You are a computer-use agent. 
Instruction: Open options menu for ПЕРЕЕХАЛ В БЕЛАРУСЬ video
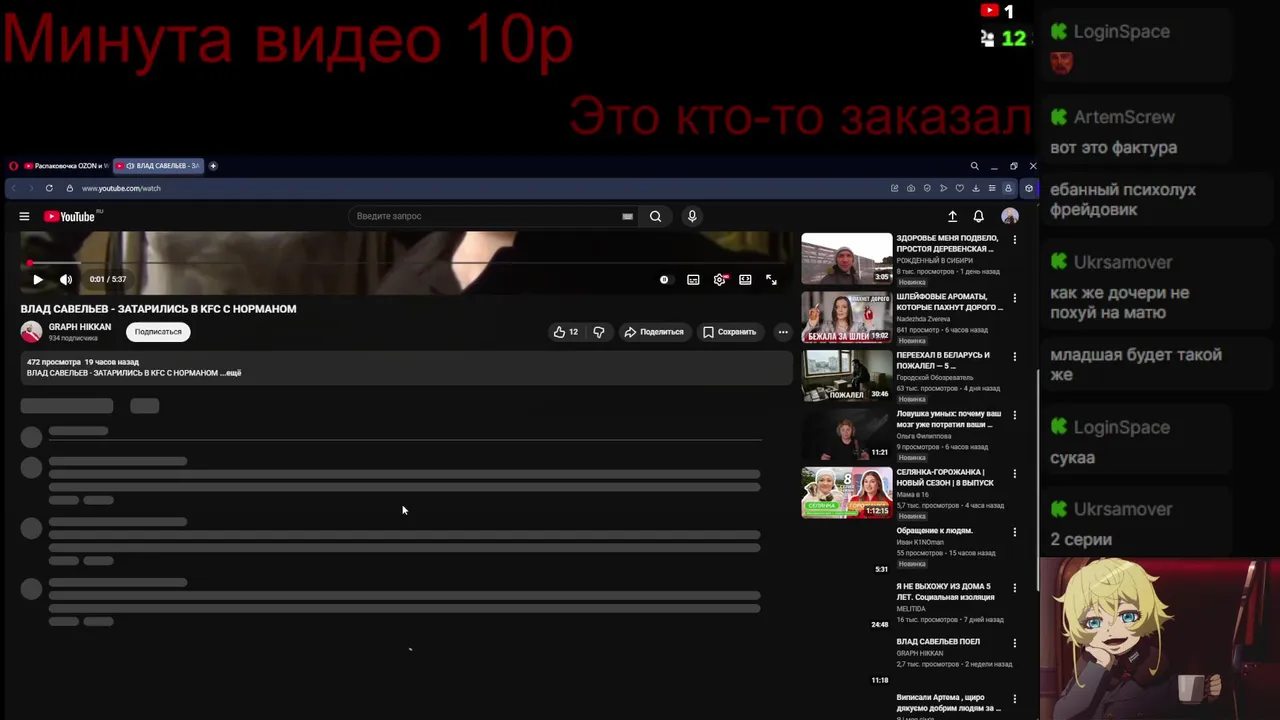pyautogui.click(x=1014, y=357)
